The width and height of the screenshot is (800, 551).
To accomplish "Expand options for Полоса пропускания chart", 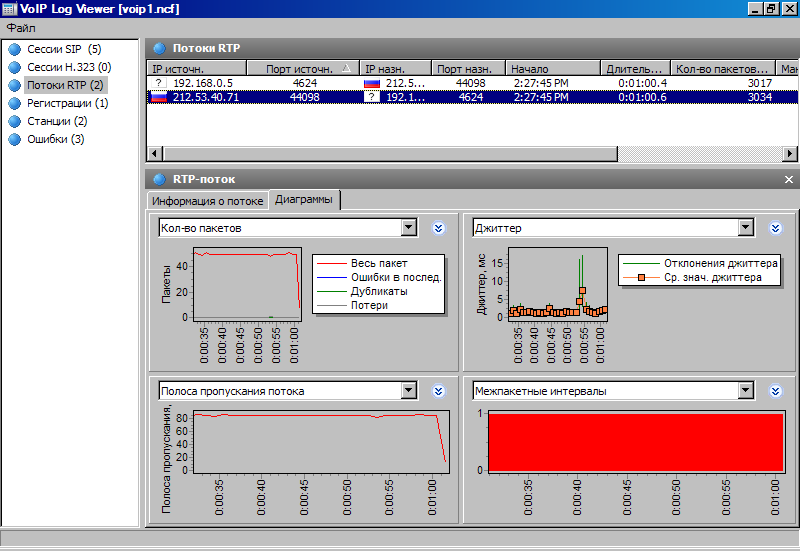I will click(439, 391).
